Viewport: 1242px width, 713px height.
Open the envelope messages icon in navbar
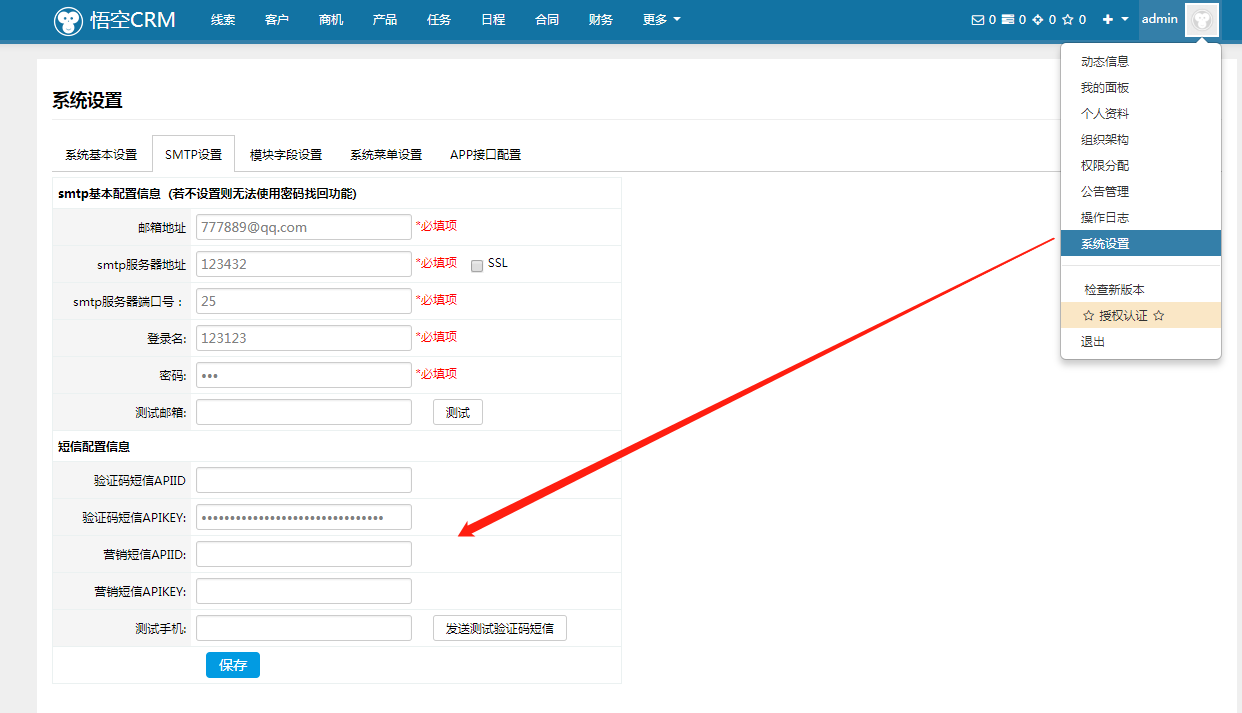click(977, 20)
